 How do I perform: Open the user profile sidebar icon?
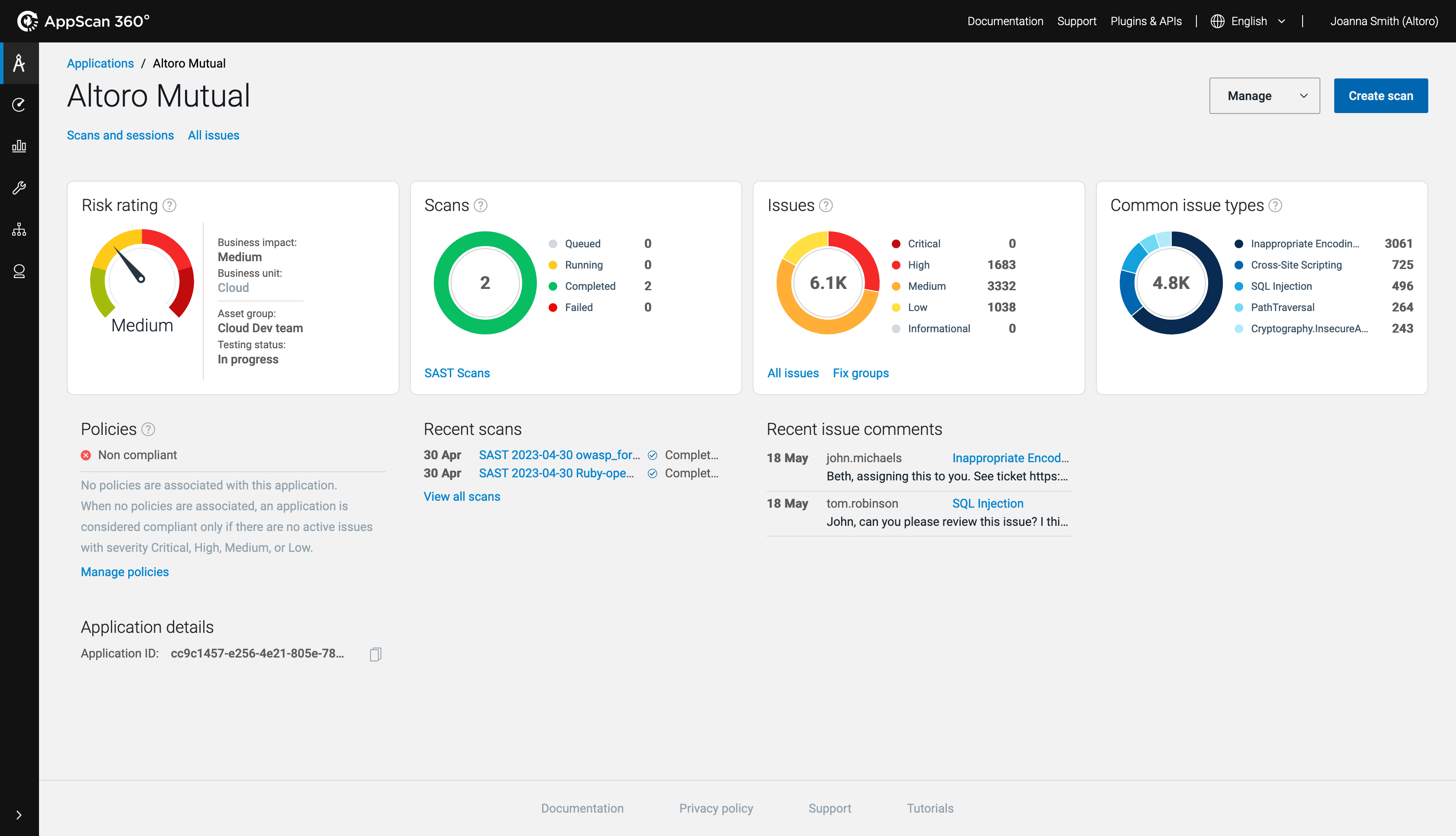[x=19, y=272]
